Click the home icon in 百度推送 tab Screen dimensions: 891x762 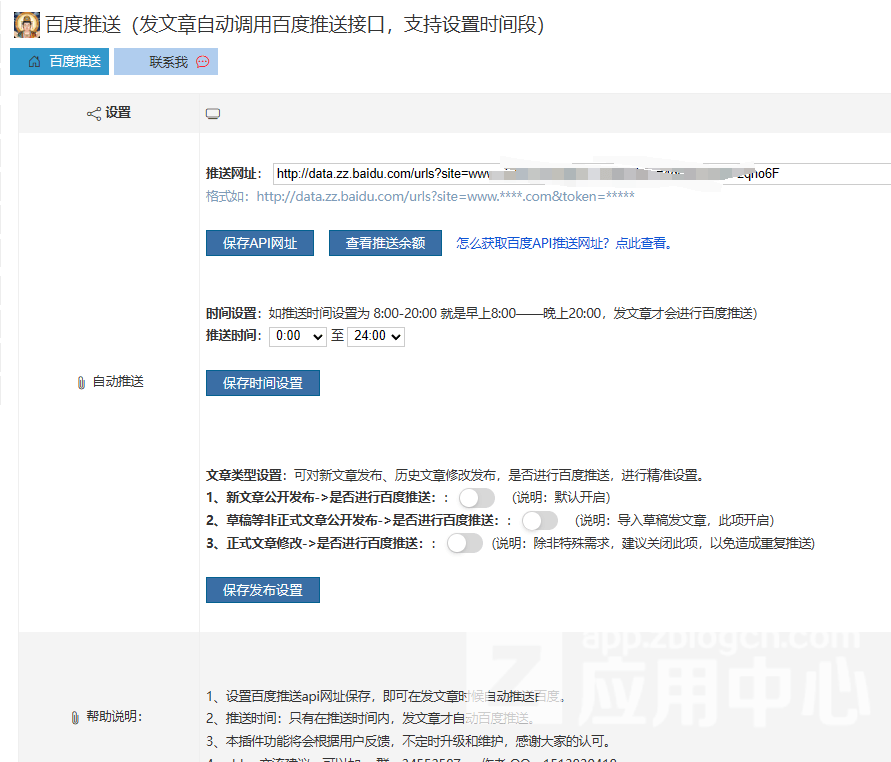[x=35, y=61]
